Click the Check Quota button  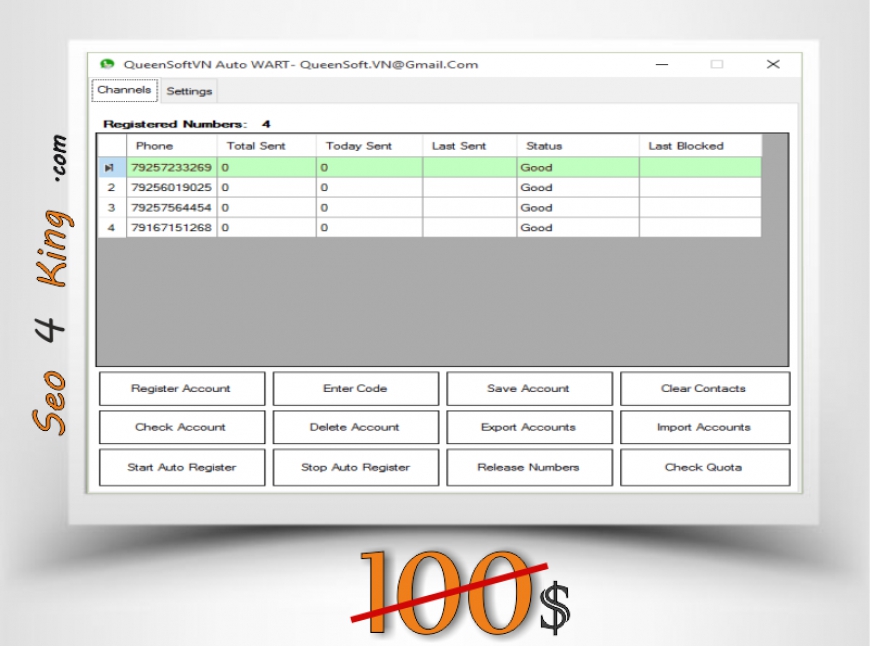pyautogui.click(x=705, y=467)
